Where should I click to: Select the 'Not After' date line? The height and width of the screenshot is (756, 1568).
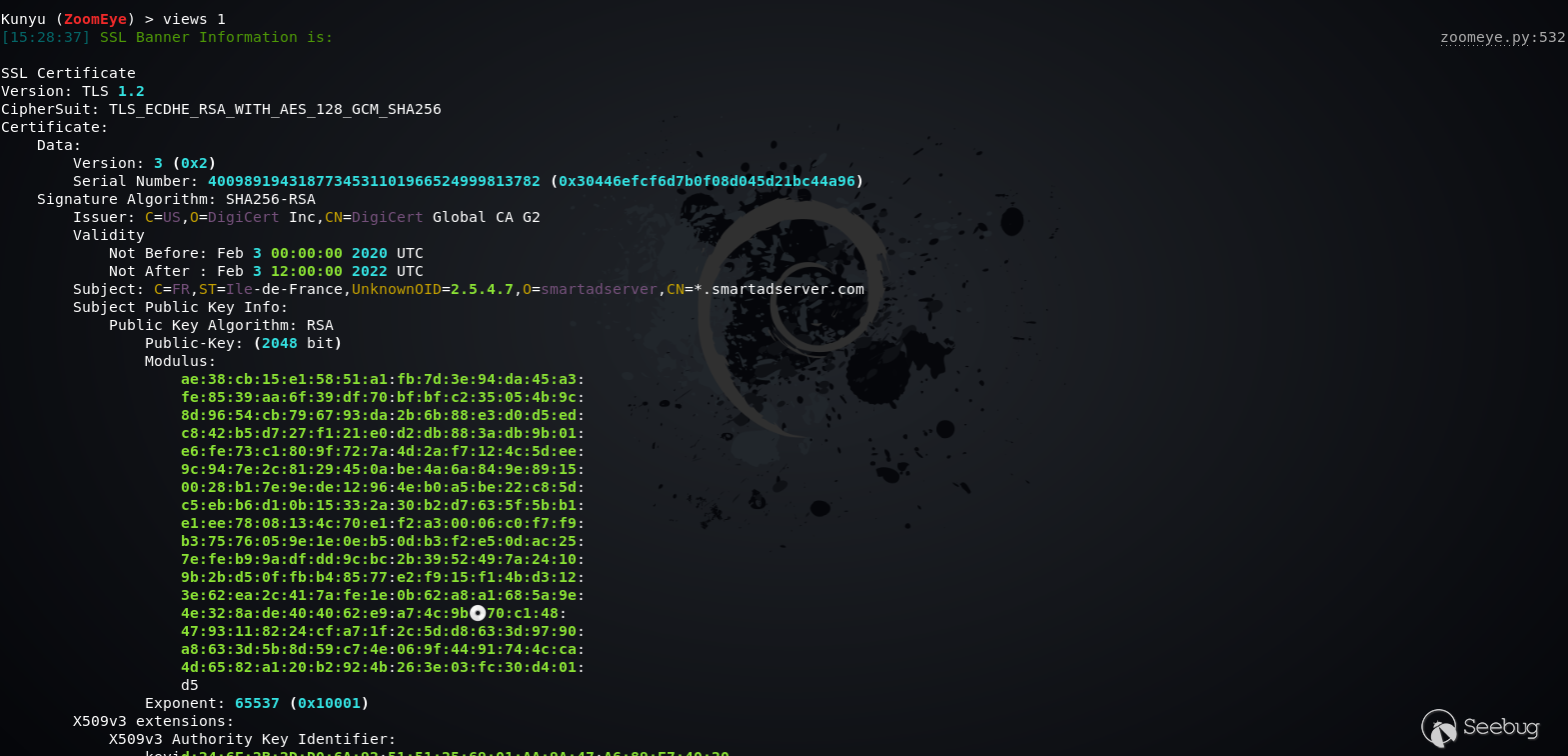tap(266, 271)
